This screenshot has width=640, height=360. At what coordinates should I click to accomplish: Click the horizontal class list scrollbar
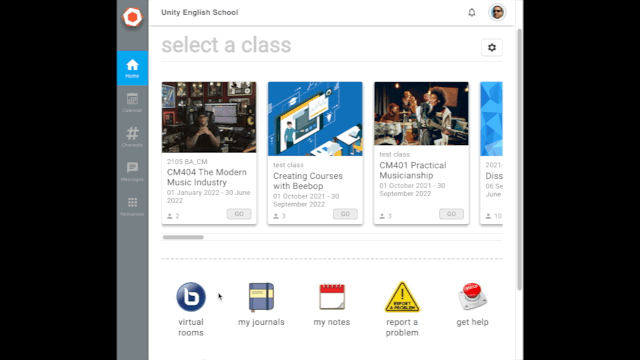[x=183, y=237]
